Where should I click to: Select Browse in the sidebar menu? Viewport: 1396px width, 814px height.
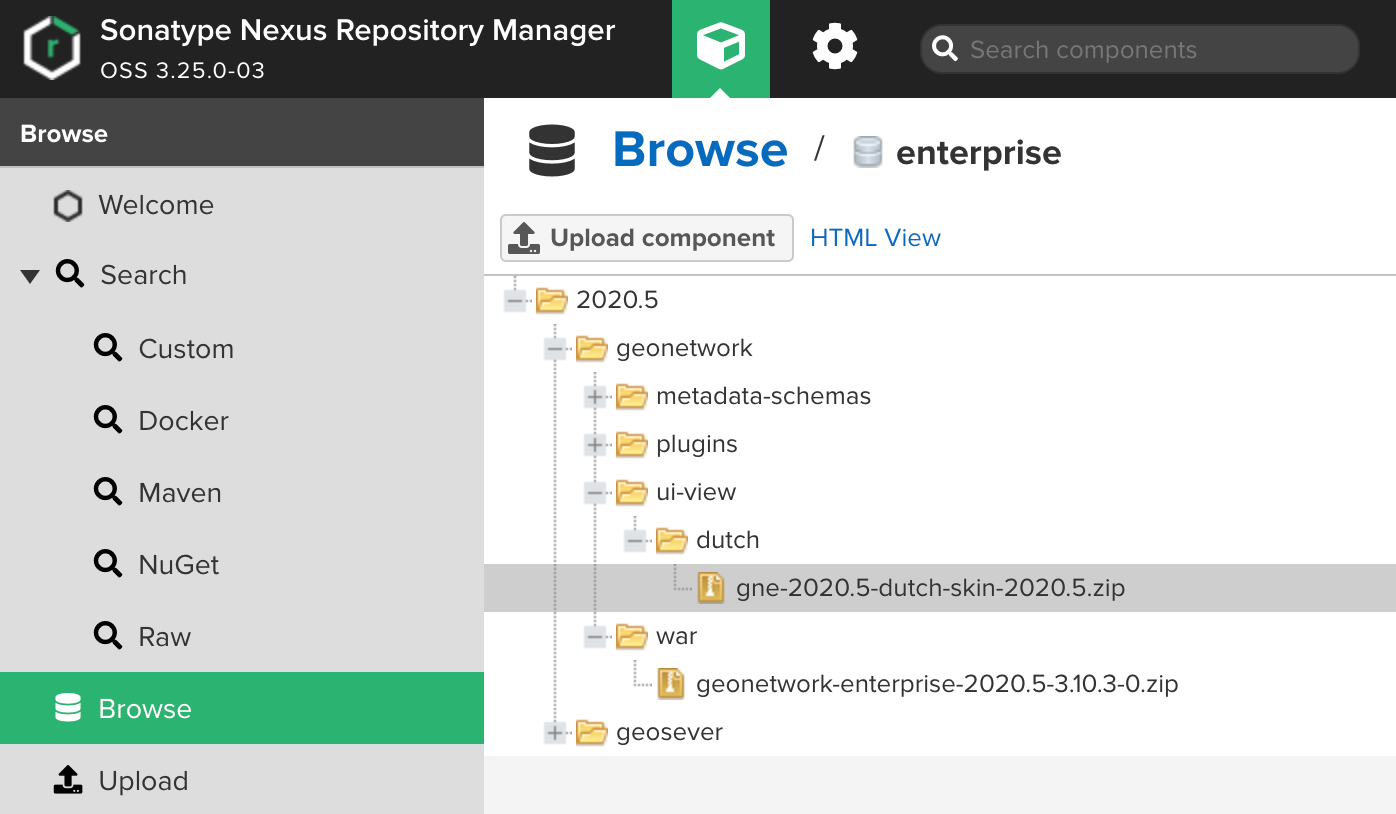click(242, 708)
